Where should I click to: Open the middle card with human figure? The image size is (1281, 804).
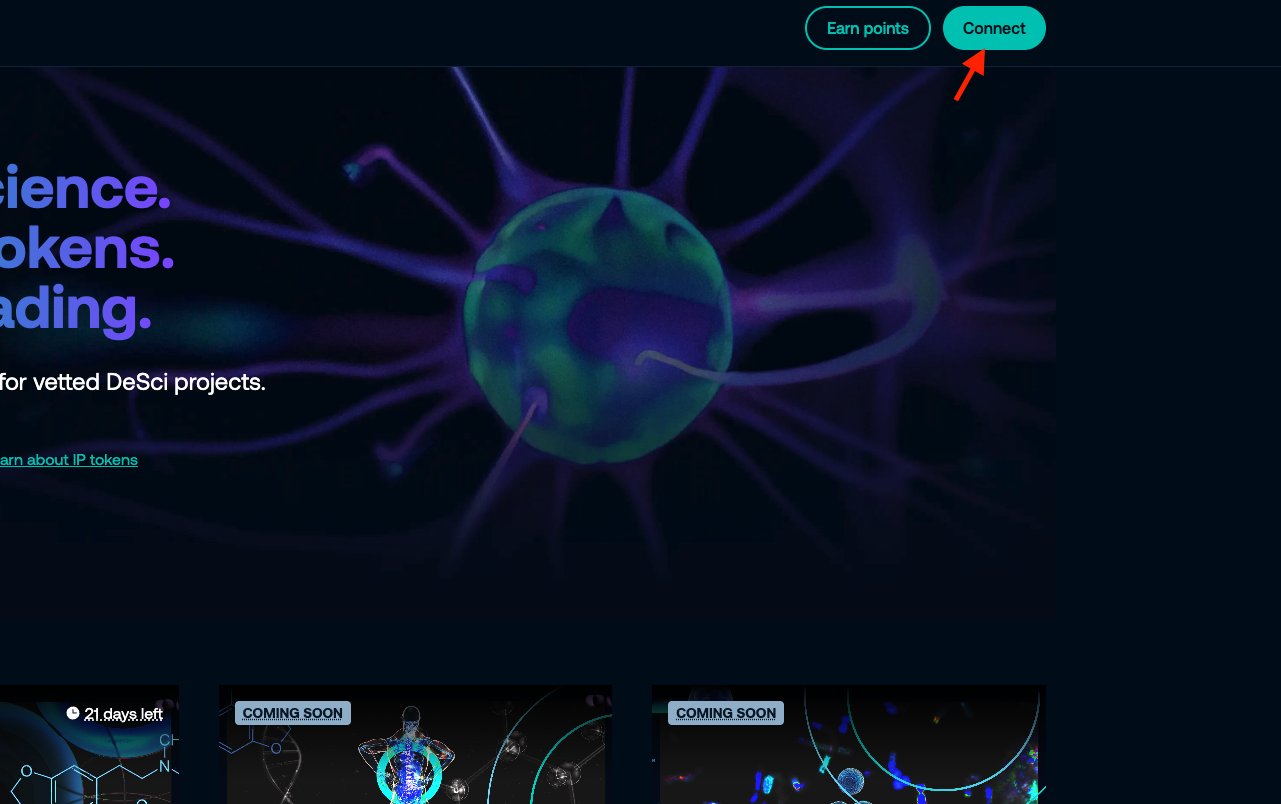click(415, 760)
